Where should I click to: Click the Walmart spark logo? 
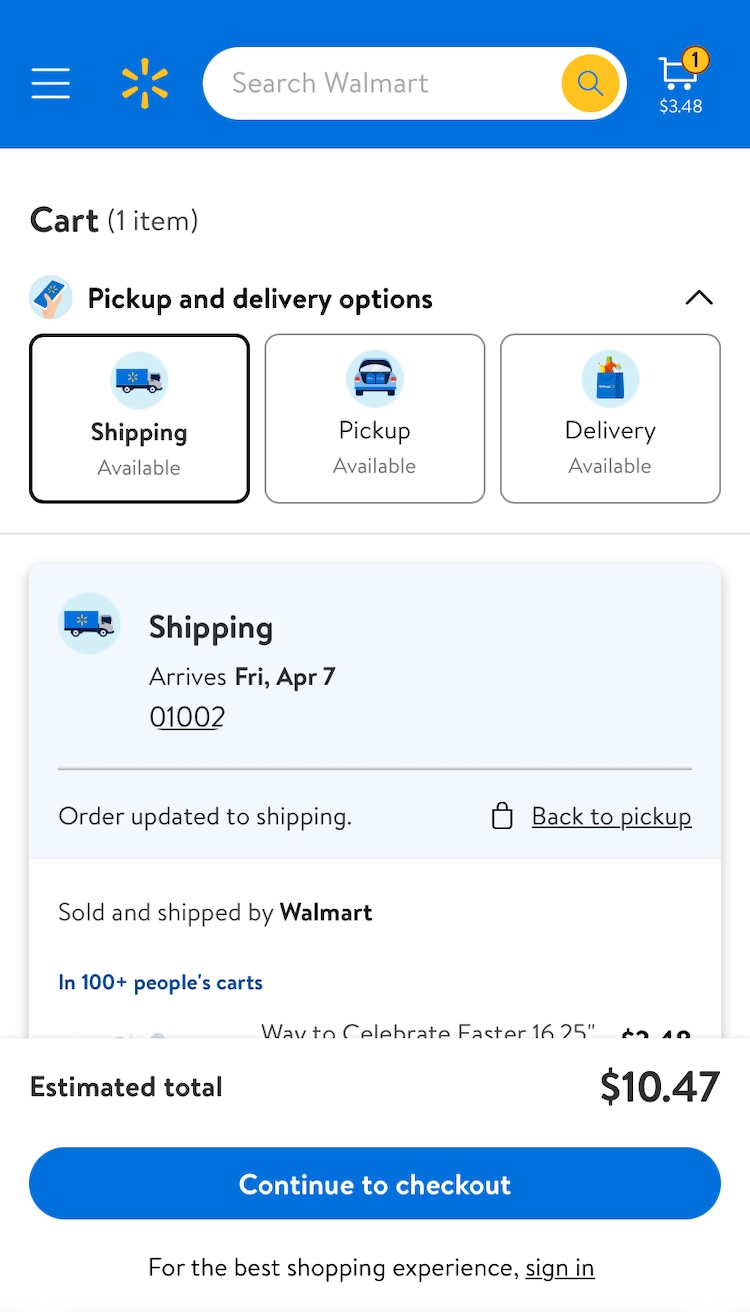point(145,83)
